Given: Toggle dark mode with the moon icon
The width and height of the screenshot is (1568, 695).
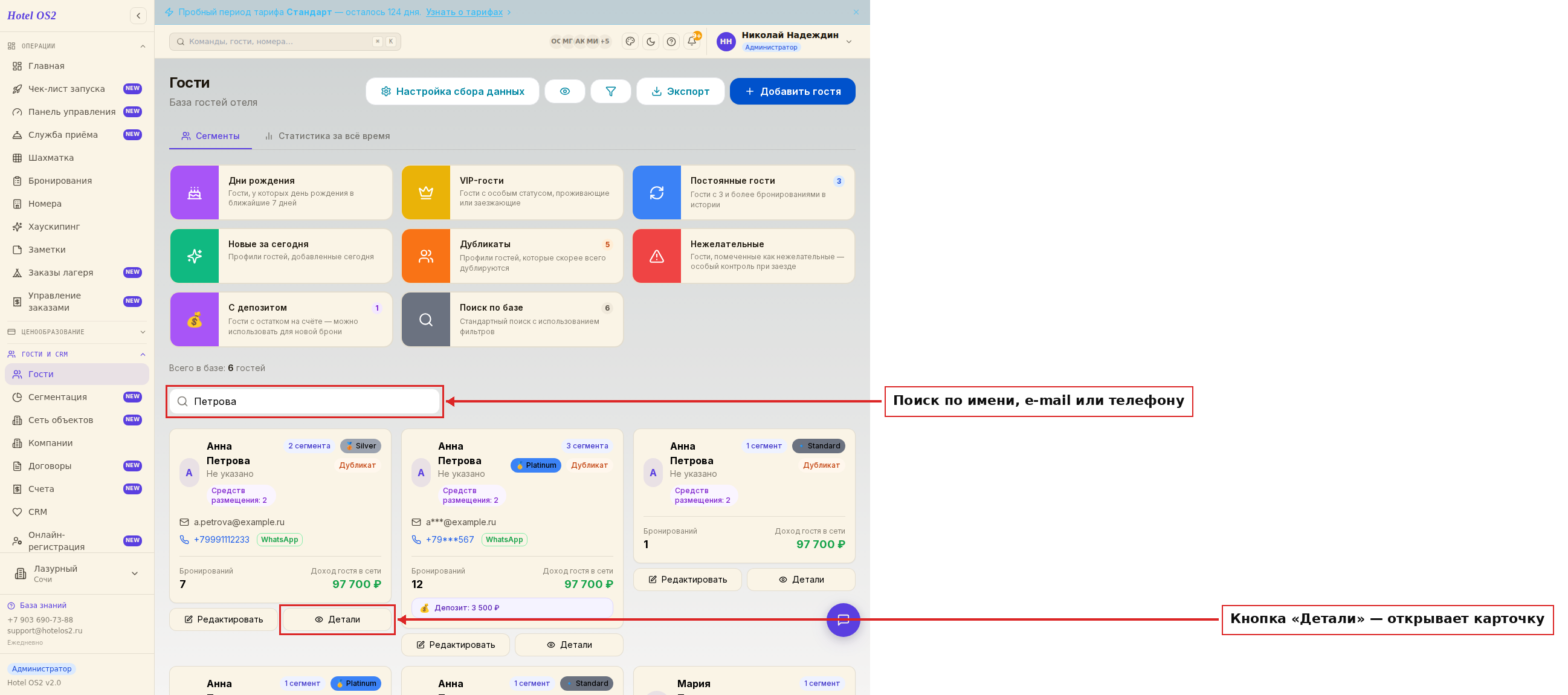Looking at the screenshot, I should click(651, 41).
